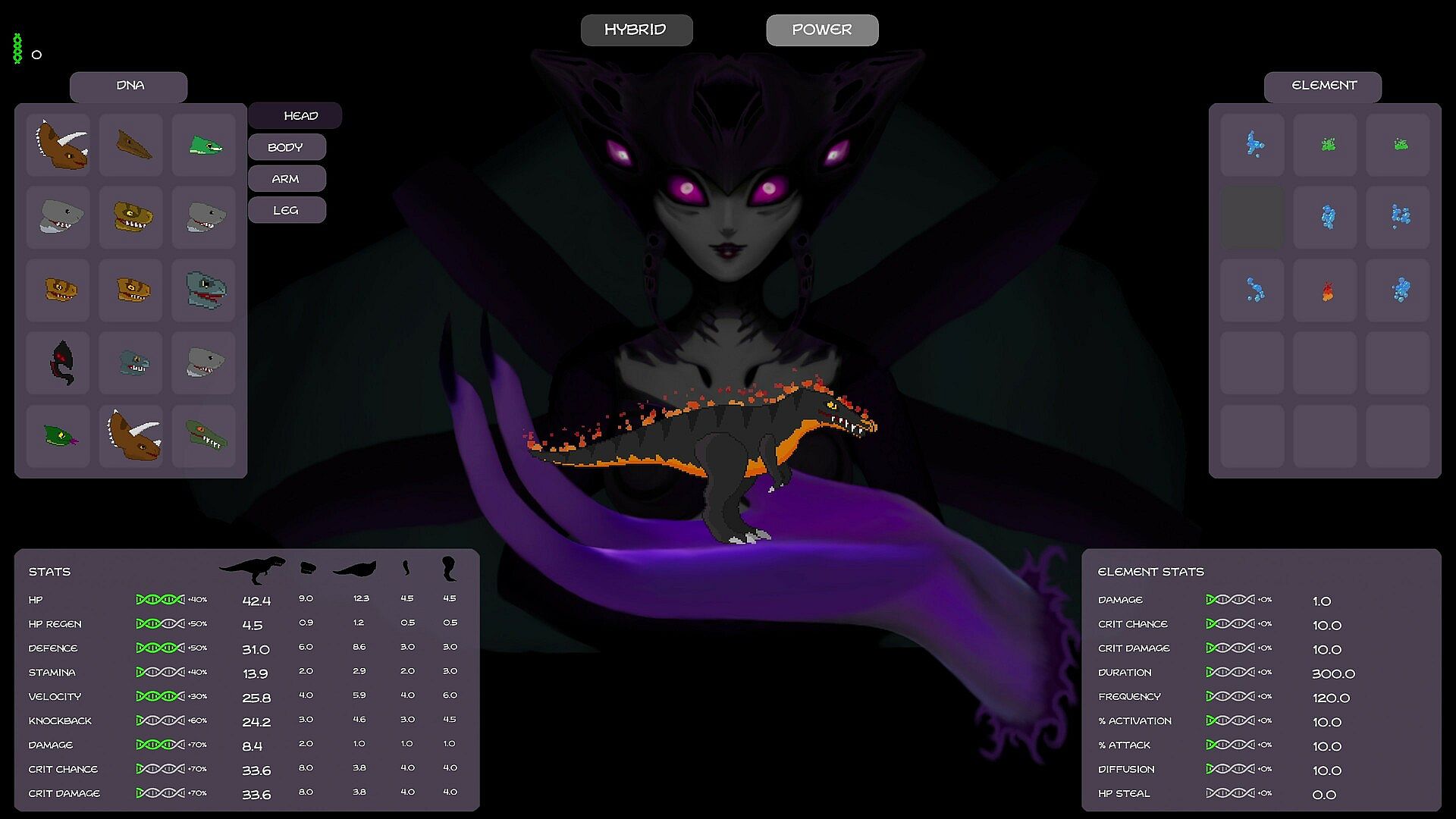Choose the LEG part category

click(286, 210)
